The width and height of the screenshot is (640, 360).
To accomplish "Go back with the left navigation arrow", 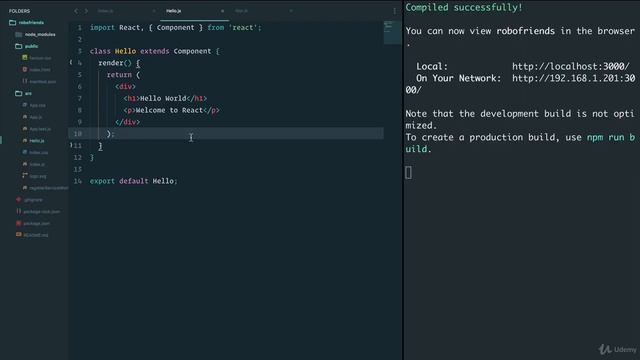I will coord(76,11).
